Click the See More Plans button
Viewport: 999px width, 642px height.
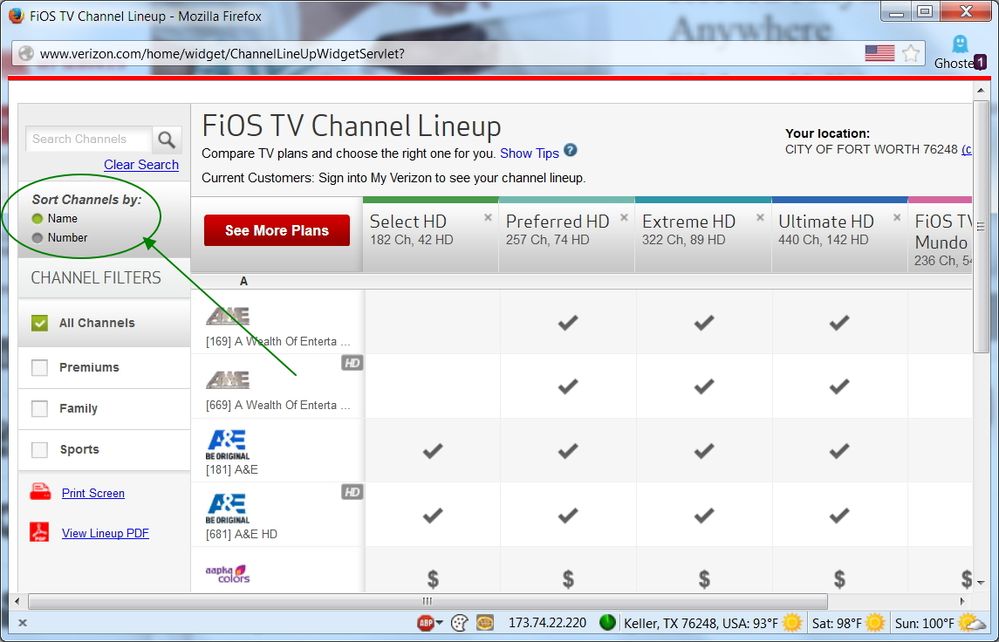[277, 230]
